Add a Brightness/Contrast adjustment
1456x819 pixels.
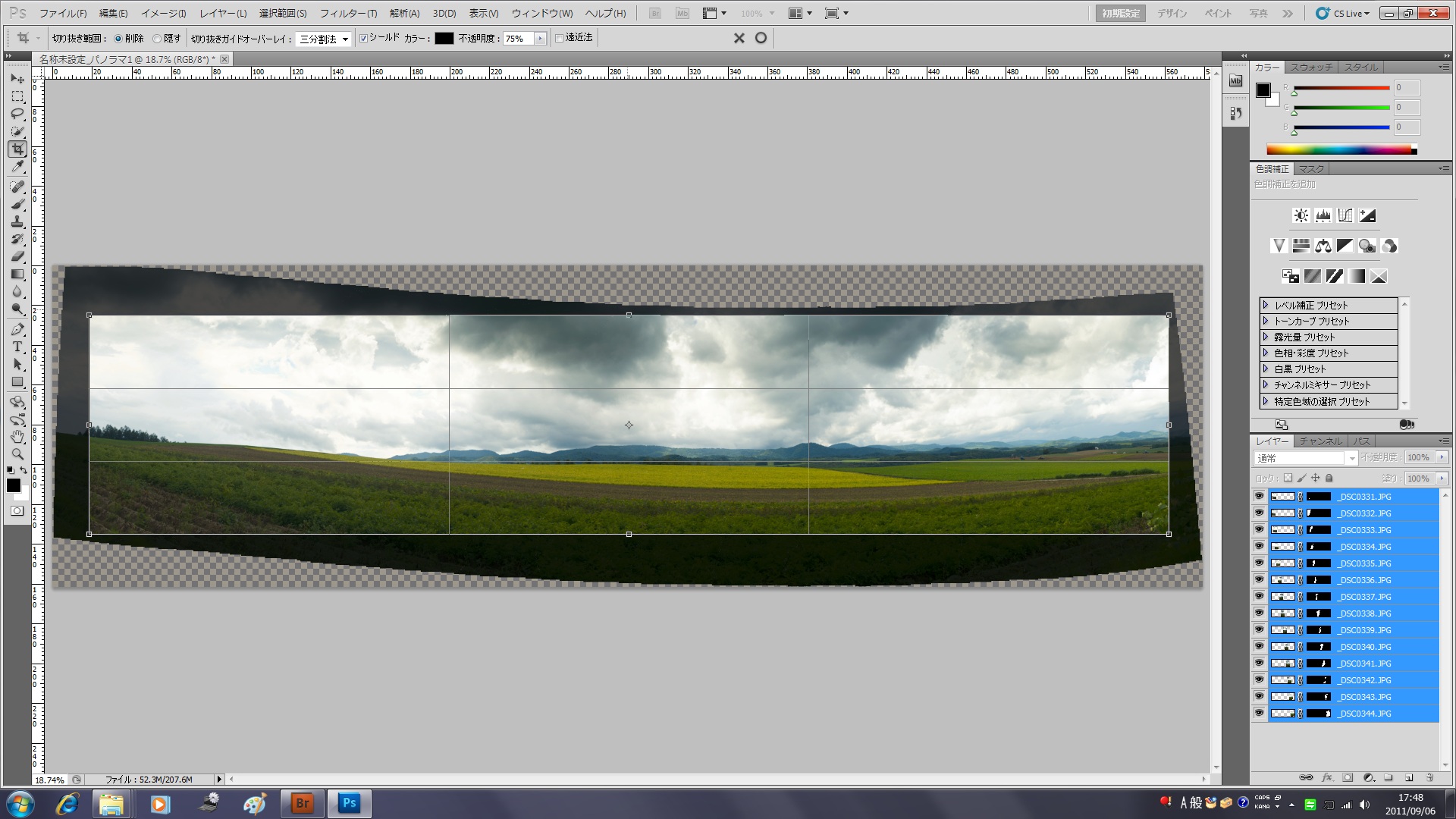(1301, 215)
